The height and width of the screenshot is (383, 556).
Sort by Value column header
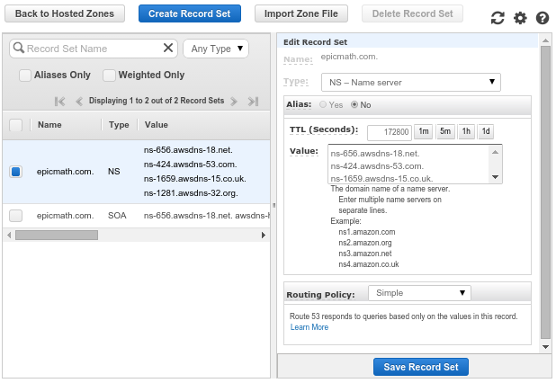coord(156,125)
